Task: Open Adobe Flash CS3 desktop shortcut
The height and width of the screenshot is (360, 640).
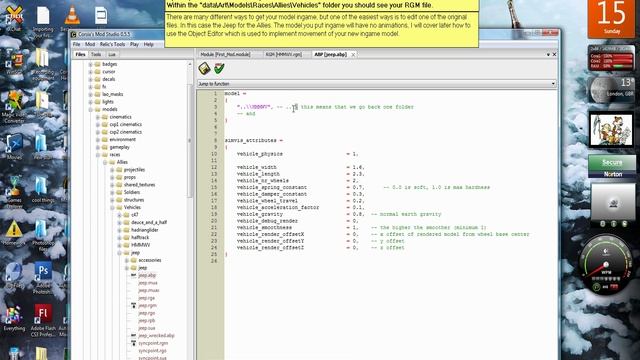Action: pos(43,320)
